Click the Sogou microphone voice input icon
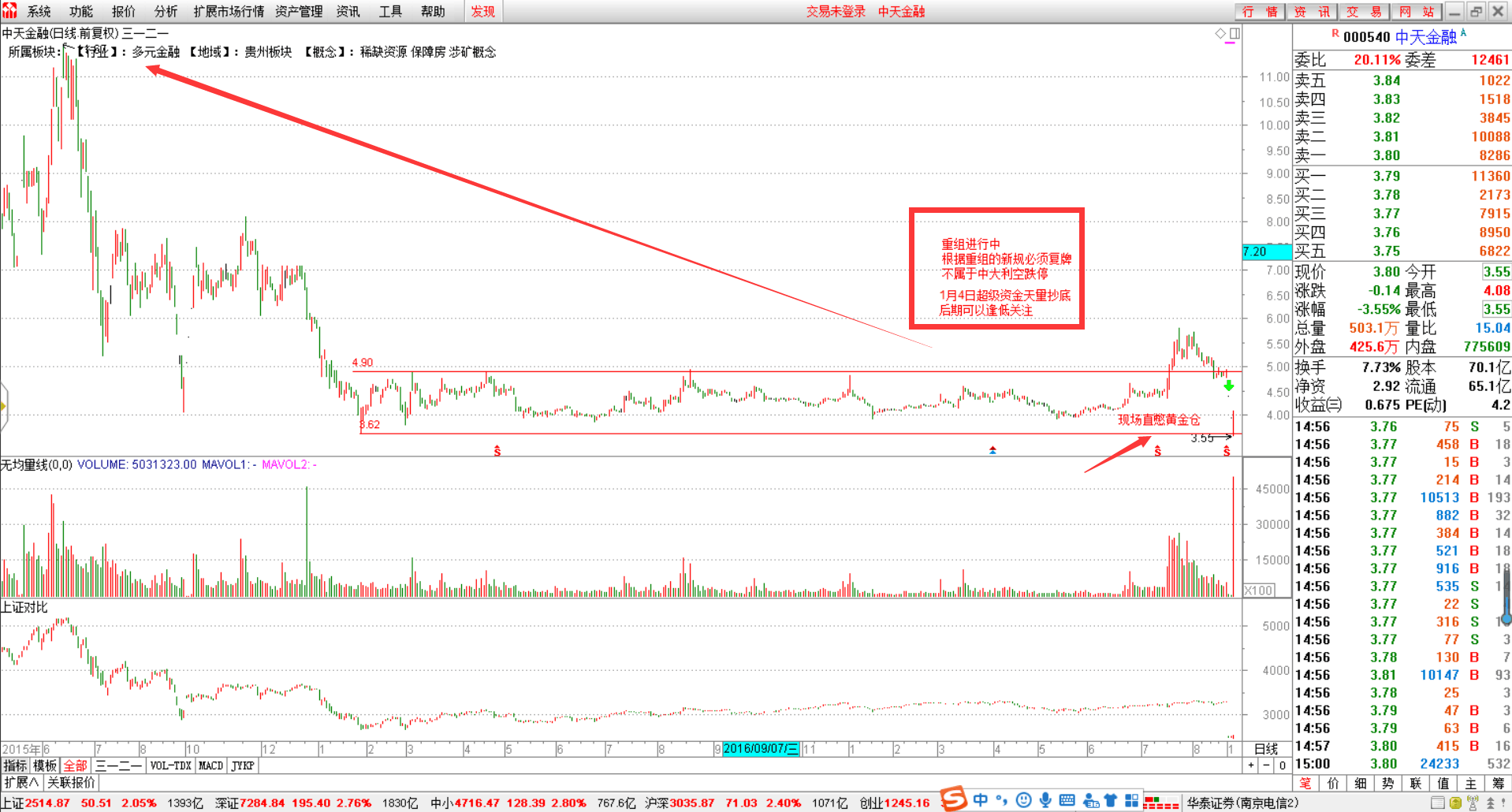 [x=1045, y=800]
